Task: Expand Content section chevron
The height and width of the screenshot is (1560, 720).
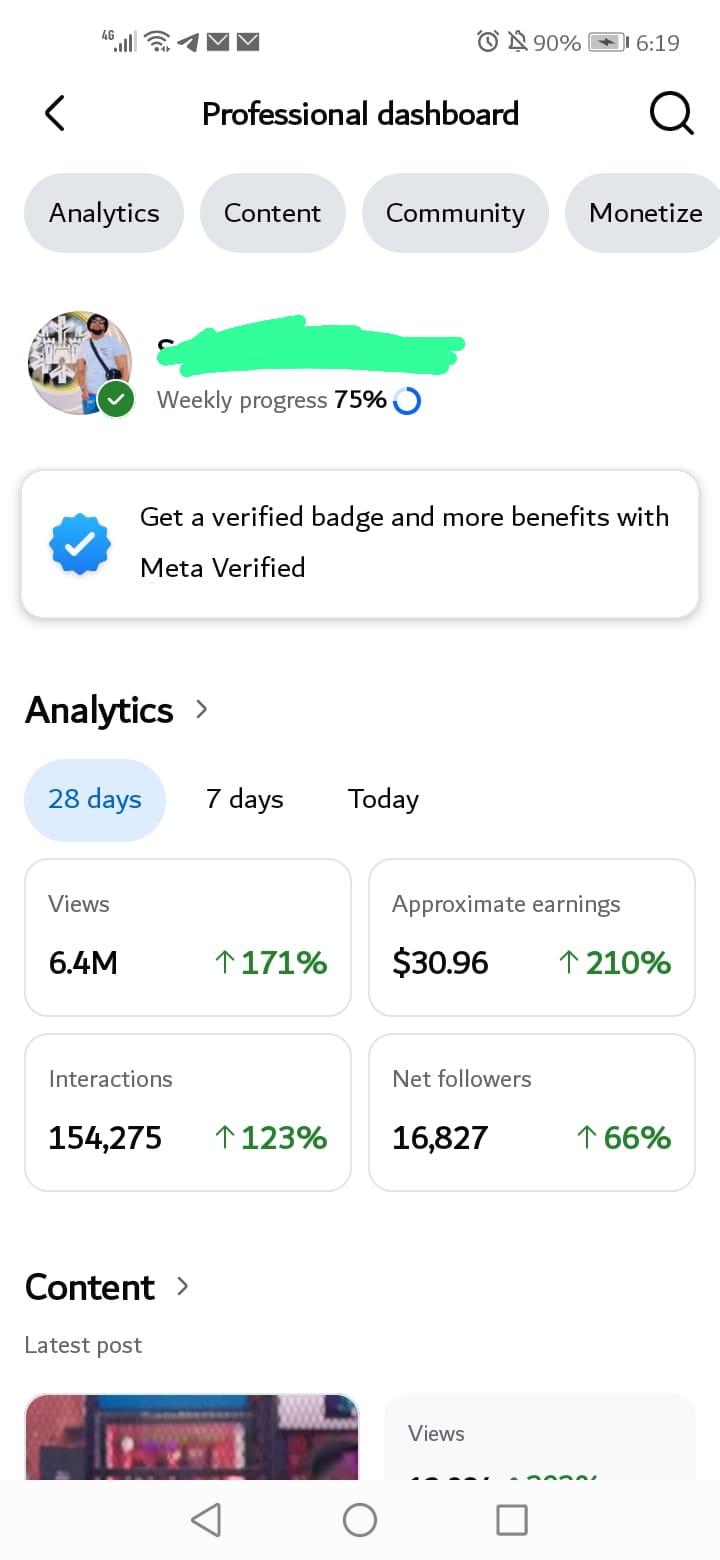Action: [182, 1286]
